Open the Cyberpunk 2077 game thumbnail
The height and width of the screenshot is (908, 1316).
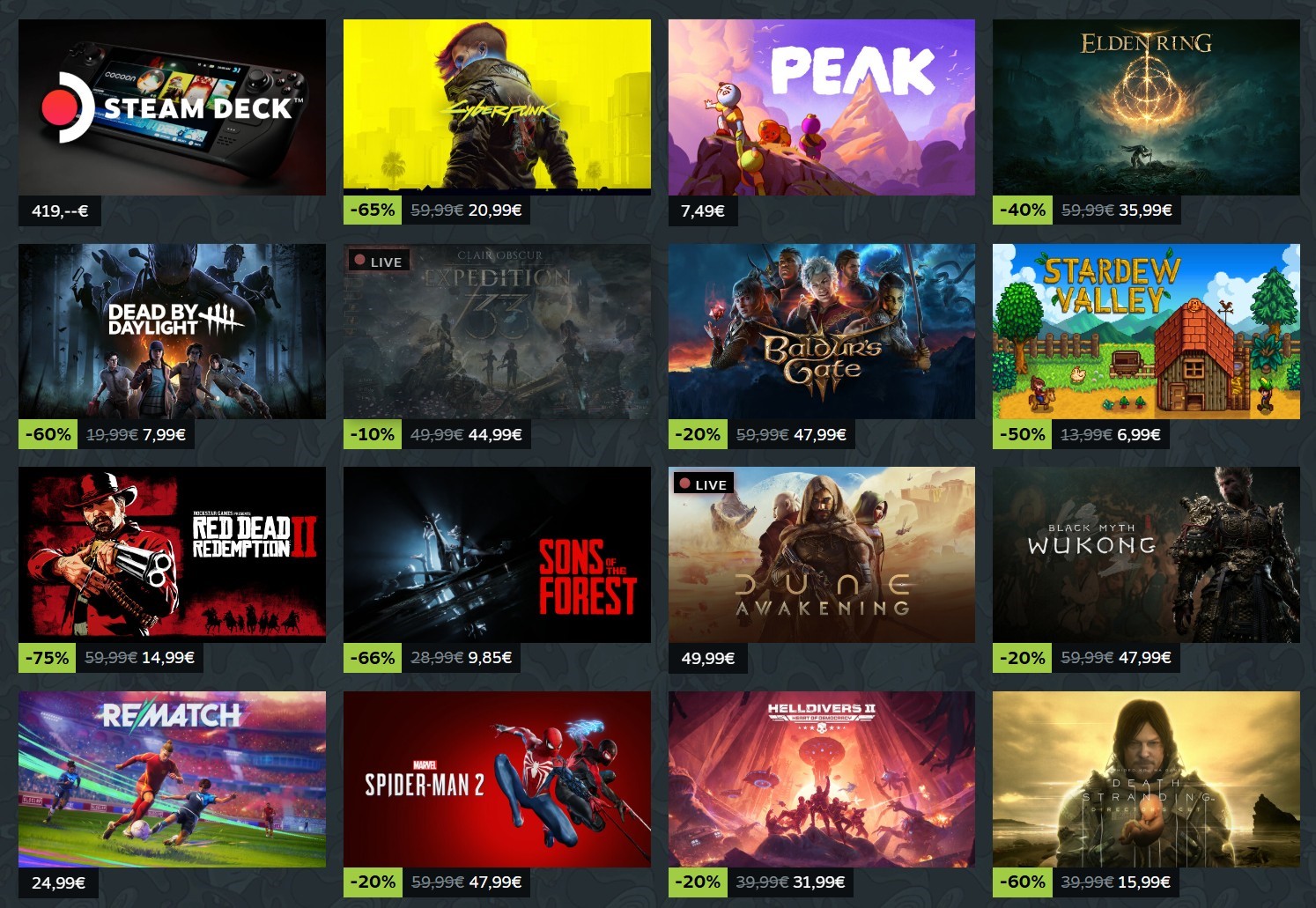[x=497, y=107]
